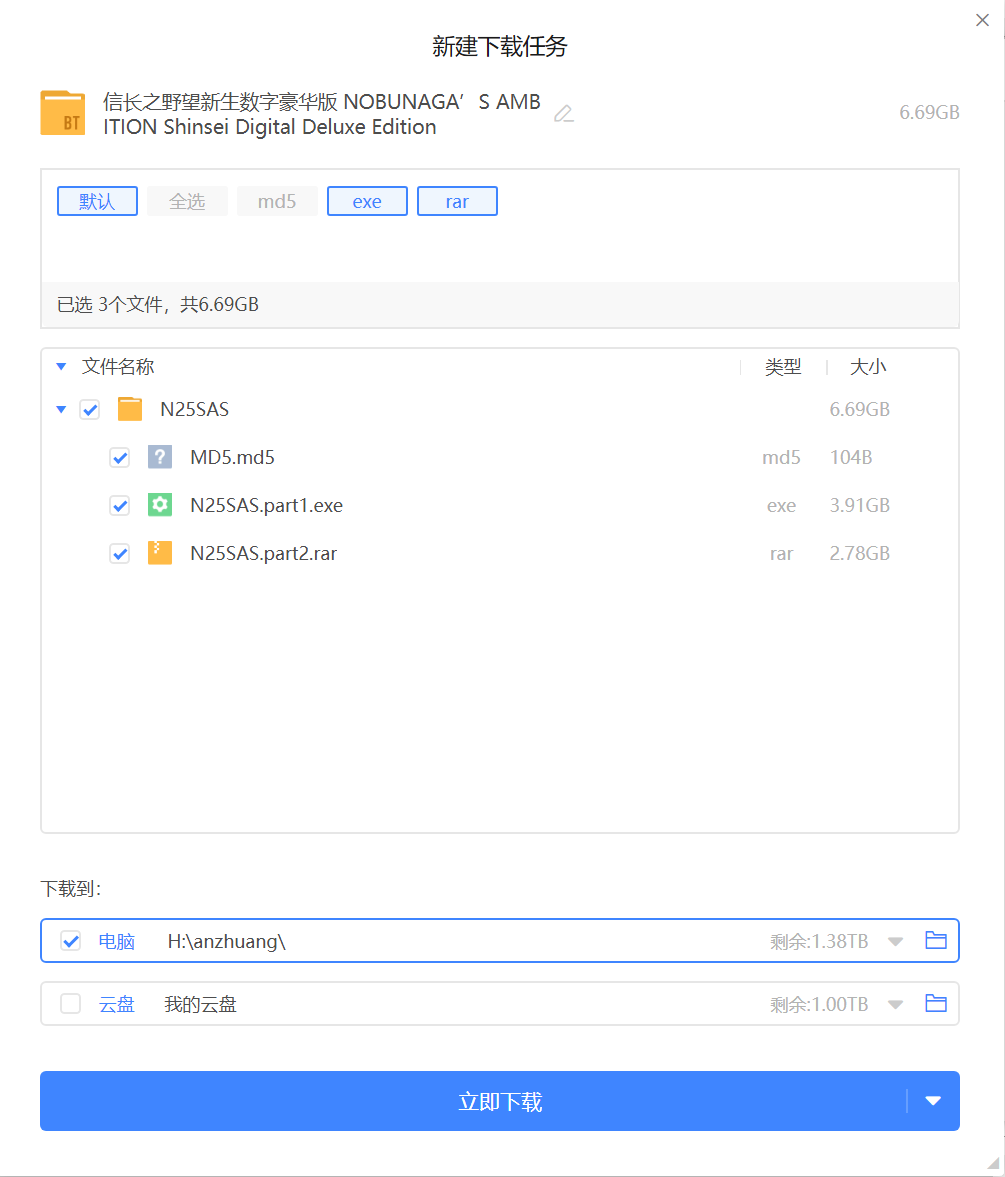Click the N25SAS.part2.rar archive icon
This screenshot has height=1177, width=1005.
click(x=160, y=553)
